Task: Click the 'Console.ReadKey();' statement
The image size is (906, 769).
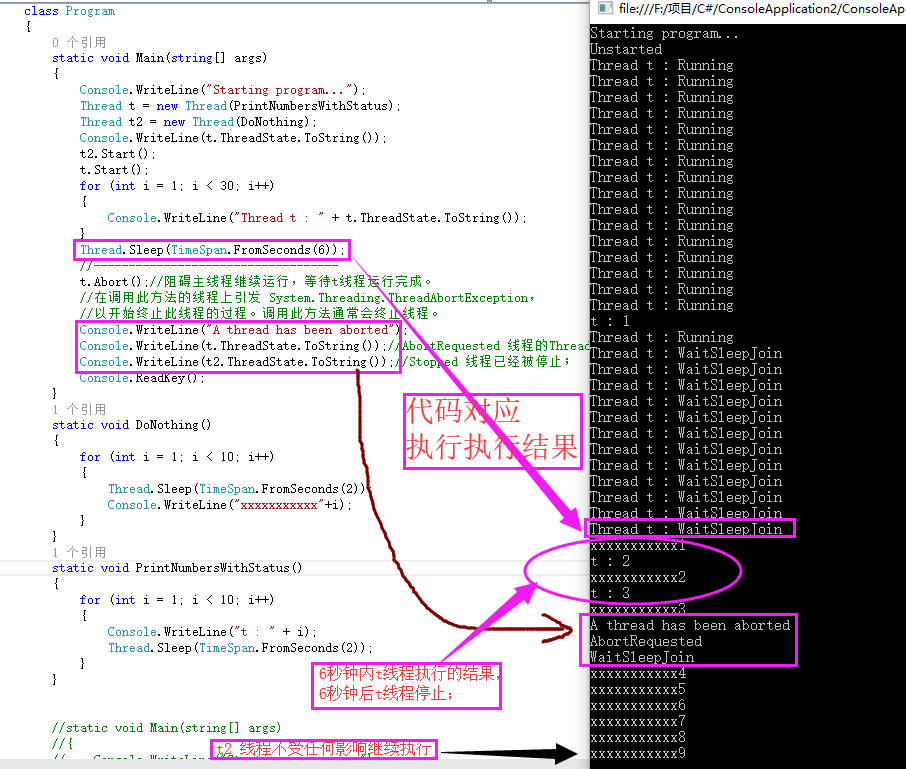Action: 142,378
